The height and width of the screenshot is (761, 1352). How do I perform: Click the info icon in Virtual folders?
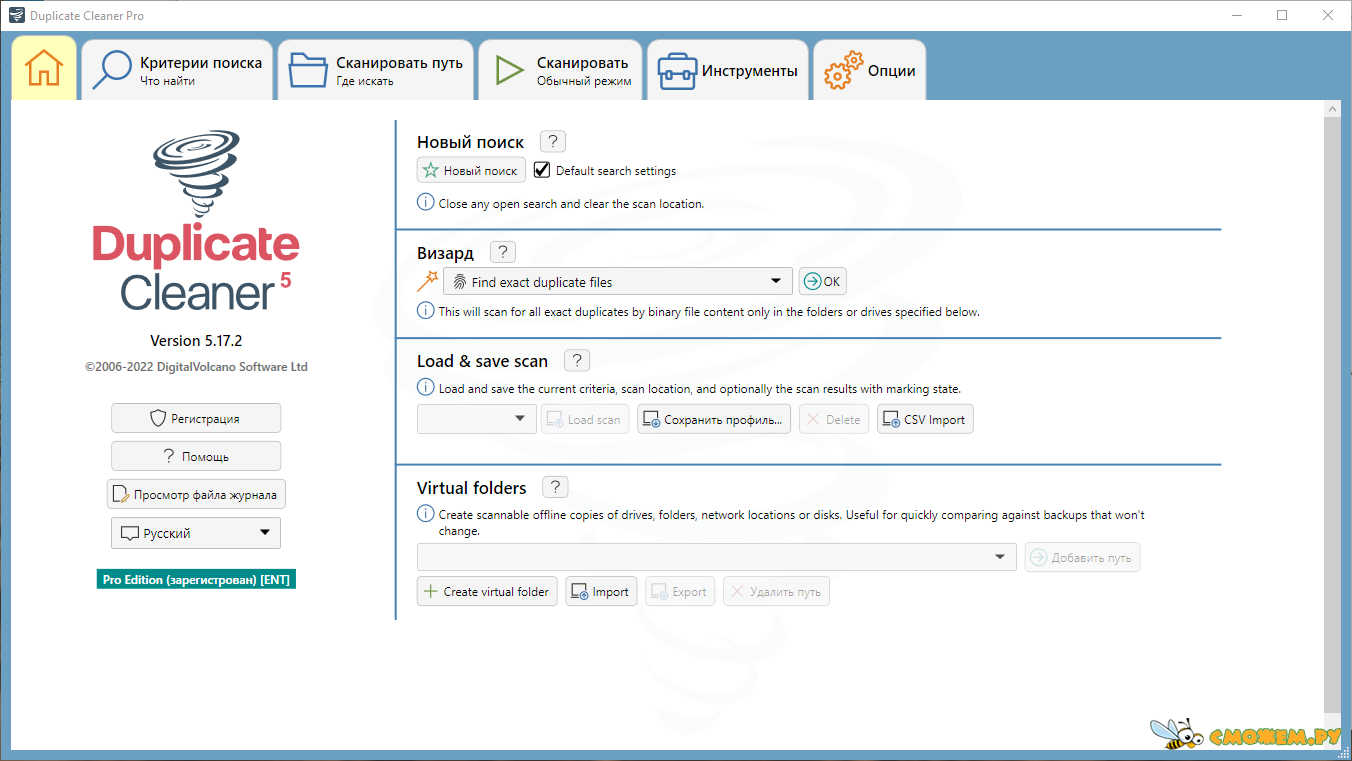(425, 514)
